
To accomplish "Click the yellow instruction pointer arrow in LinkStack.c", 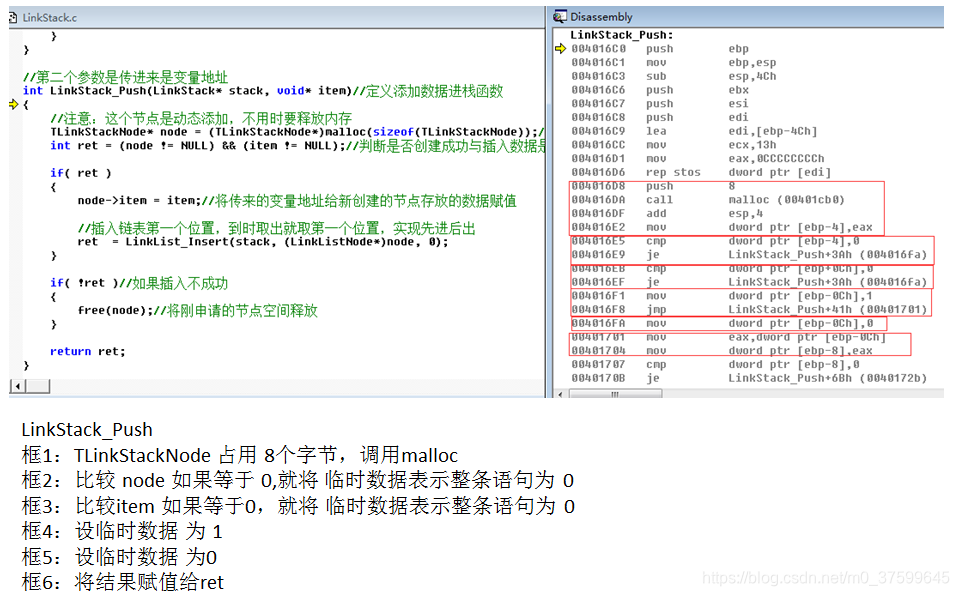I will tap(13, 105).
